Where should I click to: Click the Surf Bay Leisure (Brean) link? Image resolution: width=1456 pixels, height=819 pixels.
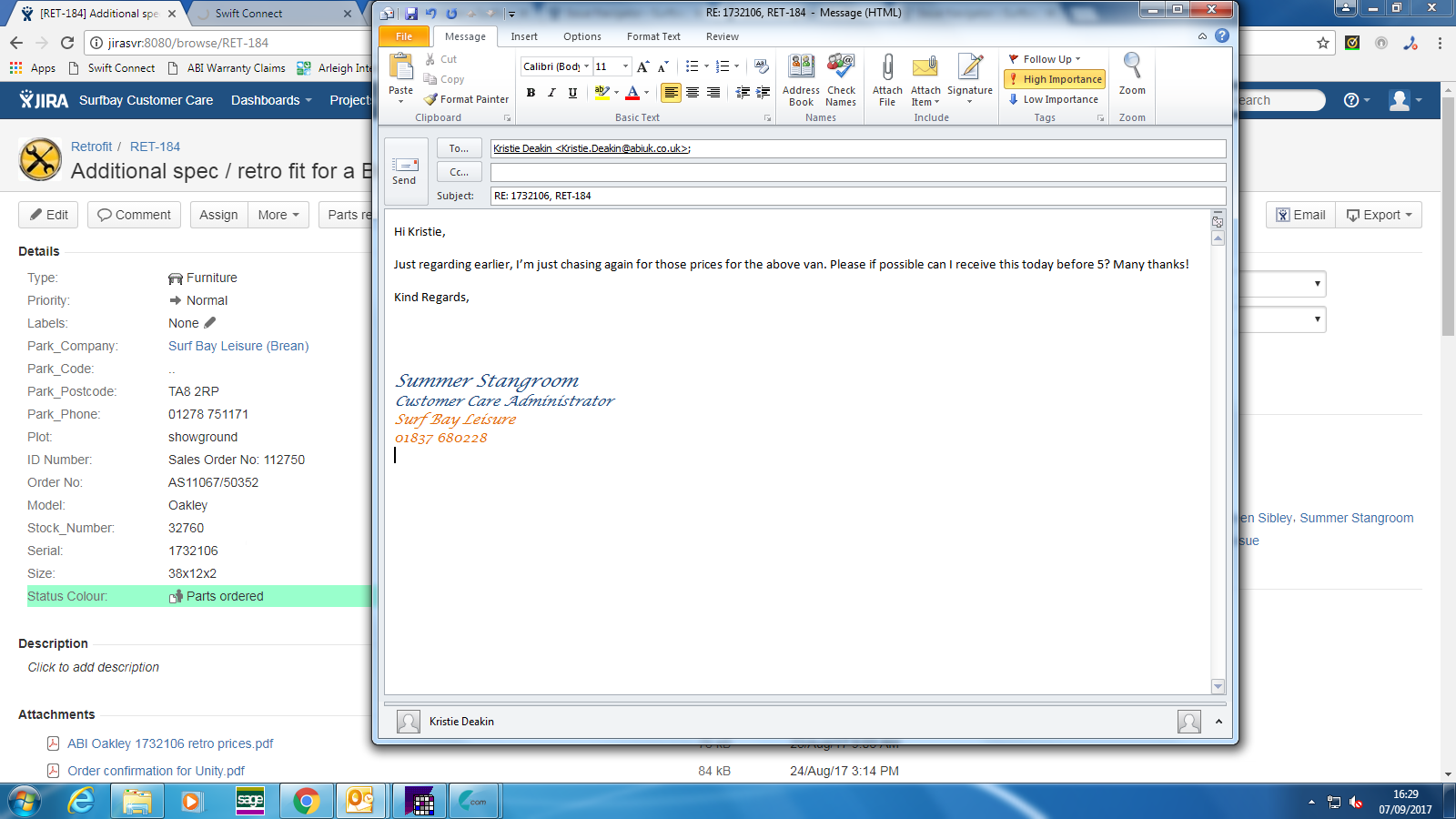[238, 346]
